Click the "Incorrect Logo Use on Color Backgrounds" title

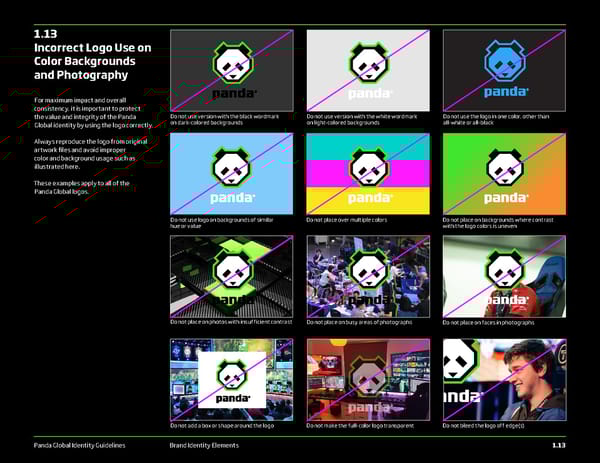(x=93, y=61)
